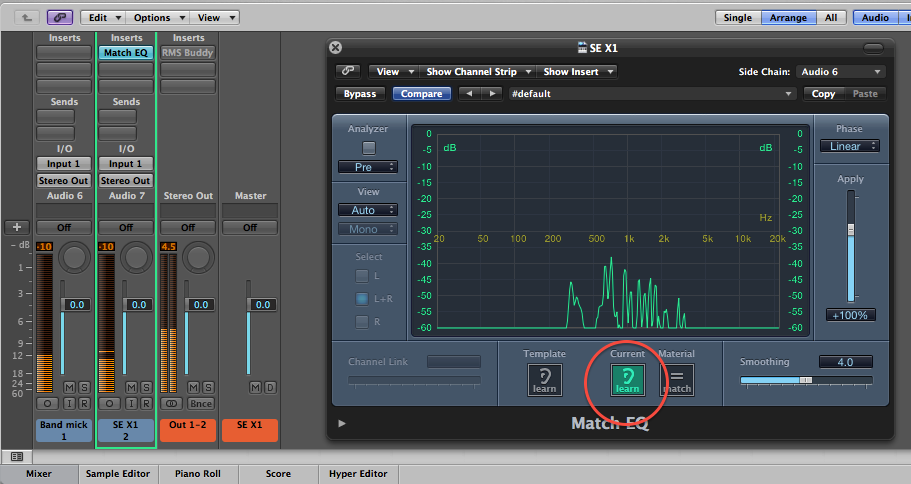This screenshot has width=911, height=484.
Task: Solo the Band mick 1 channel
Action: 84,387
